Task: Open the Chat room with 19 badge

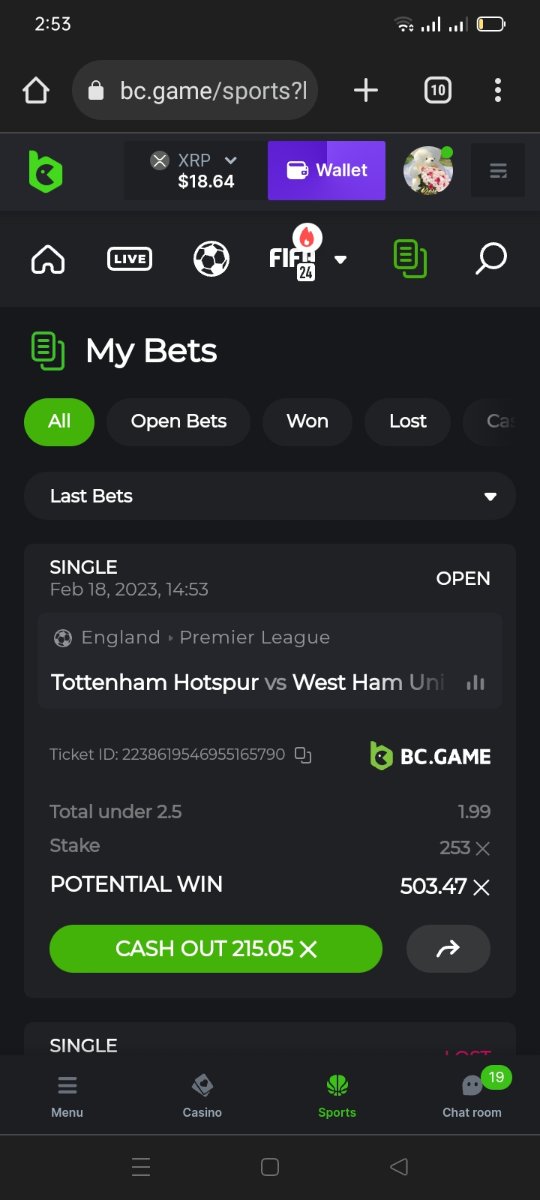Action: pyautogui.click(x=472, y=1096)
